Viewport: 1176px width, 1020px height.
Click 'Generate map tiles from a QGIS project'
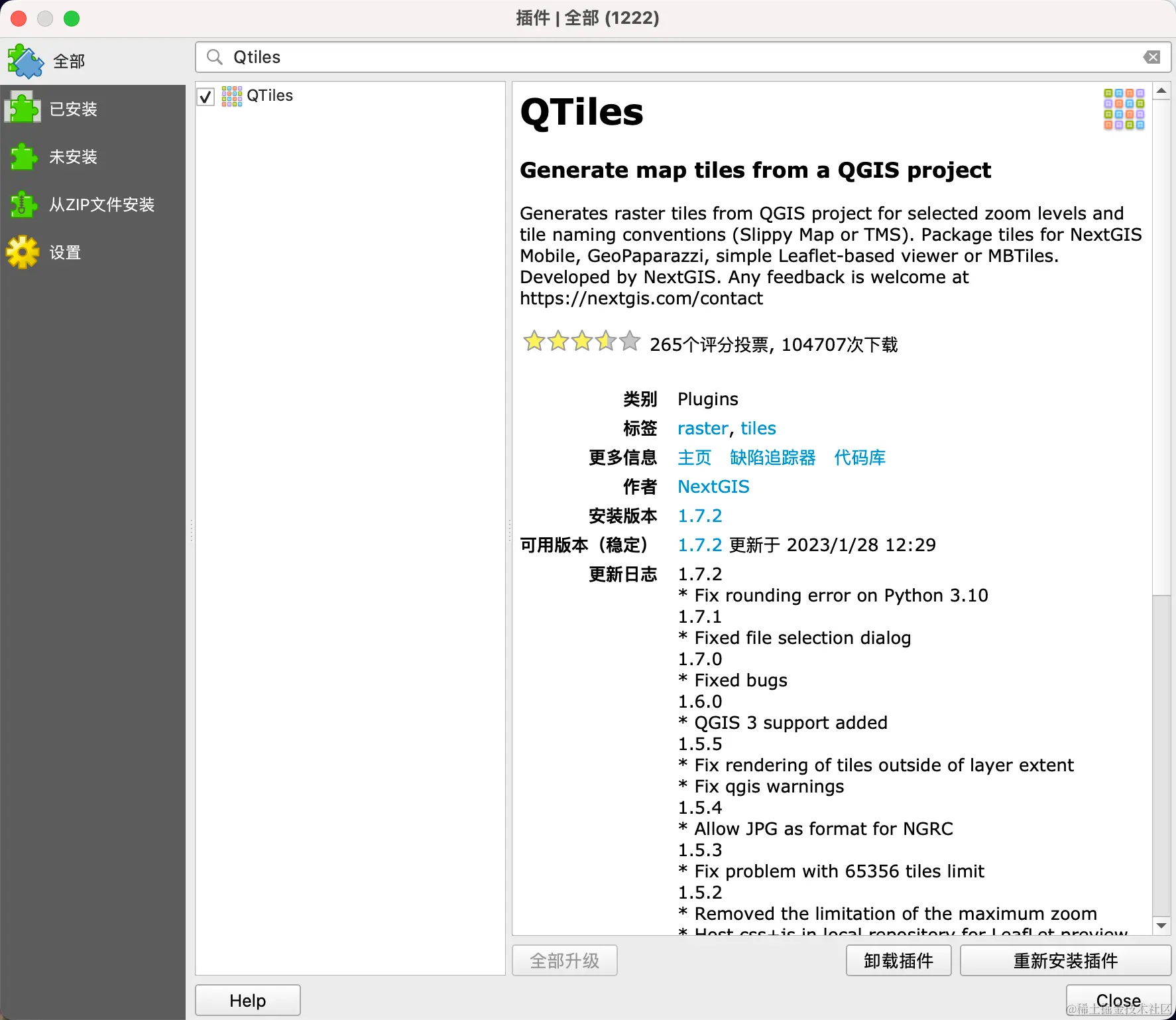(x=755, y=170)
